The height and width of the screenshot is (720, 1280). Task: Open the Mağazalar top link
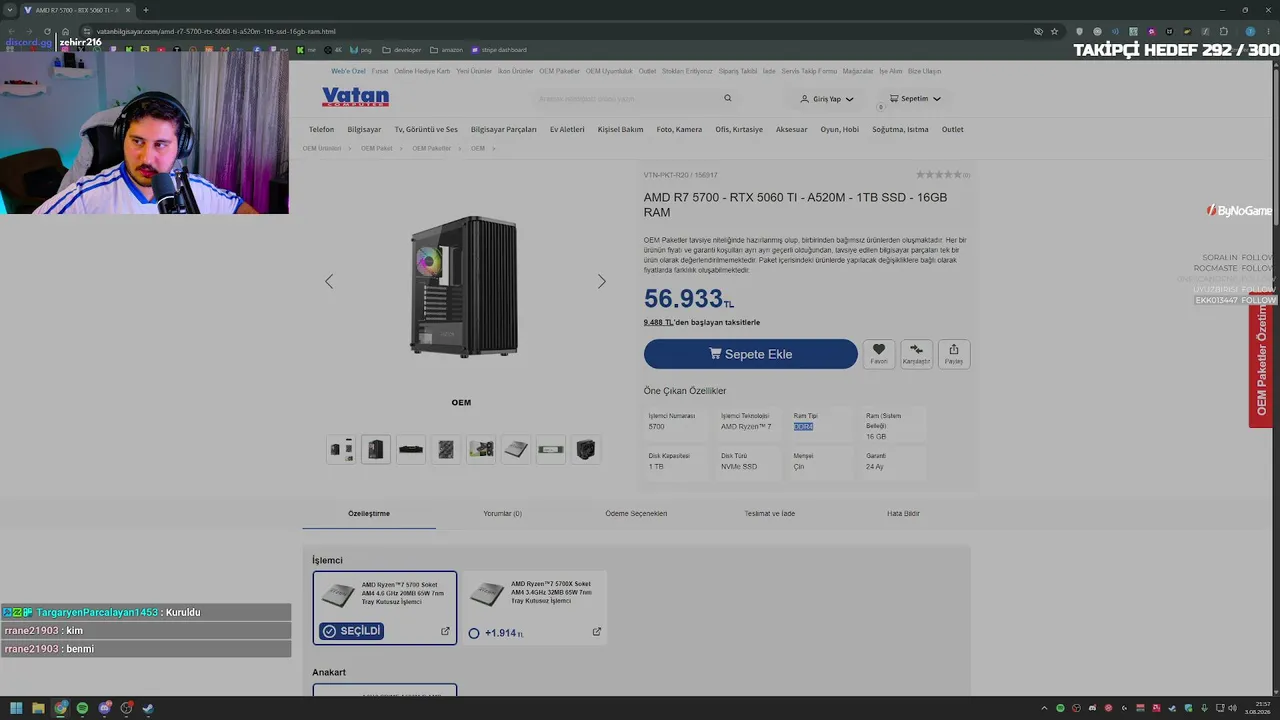(x=858, y=71)
